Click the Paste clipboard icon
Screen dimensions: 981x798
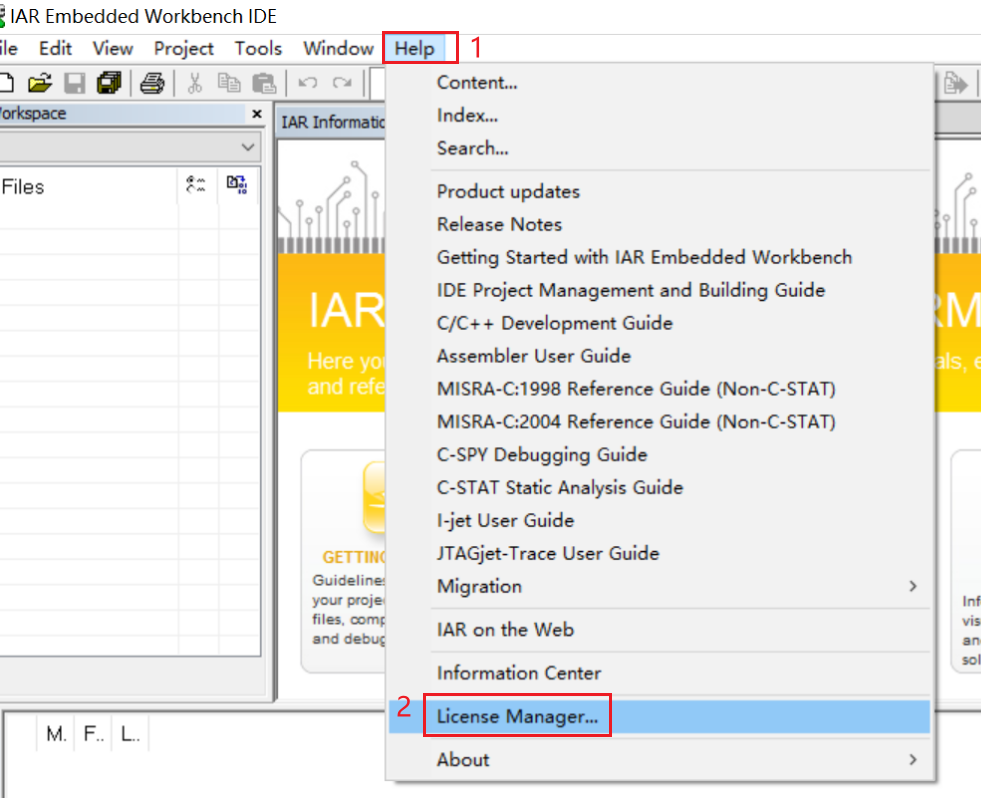(264, 83)
